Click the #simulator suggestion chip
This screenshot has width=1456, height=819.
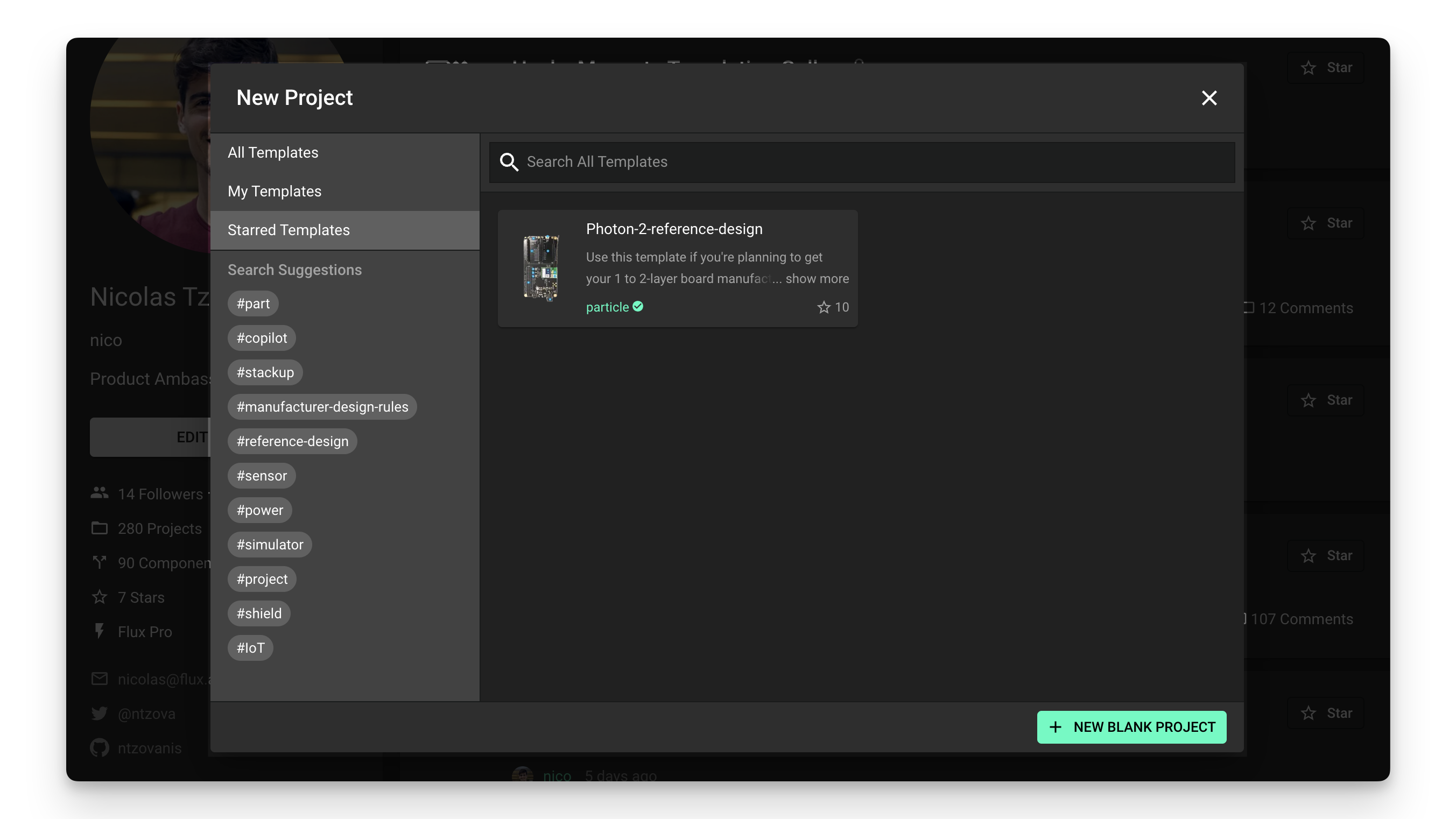[x=270, y=545]
